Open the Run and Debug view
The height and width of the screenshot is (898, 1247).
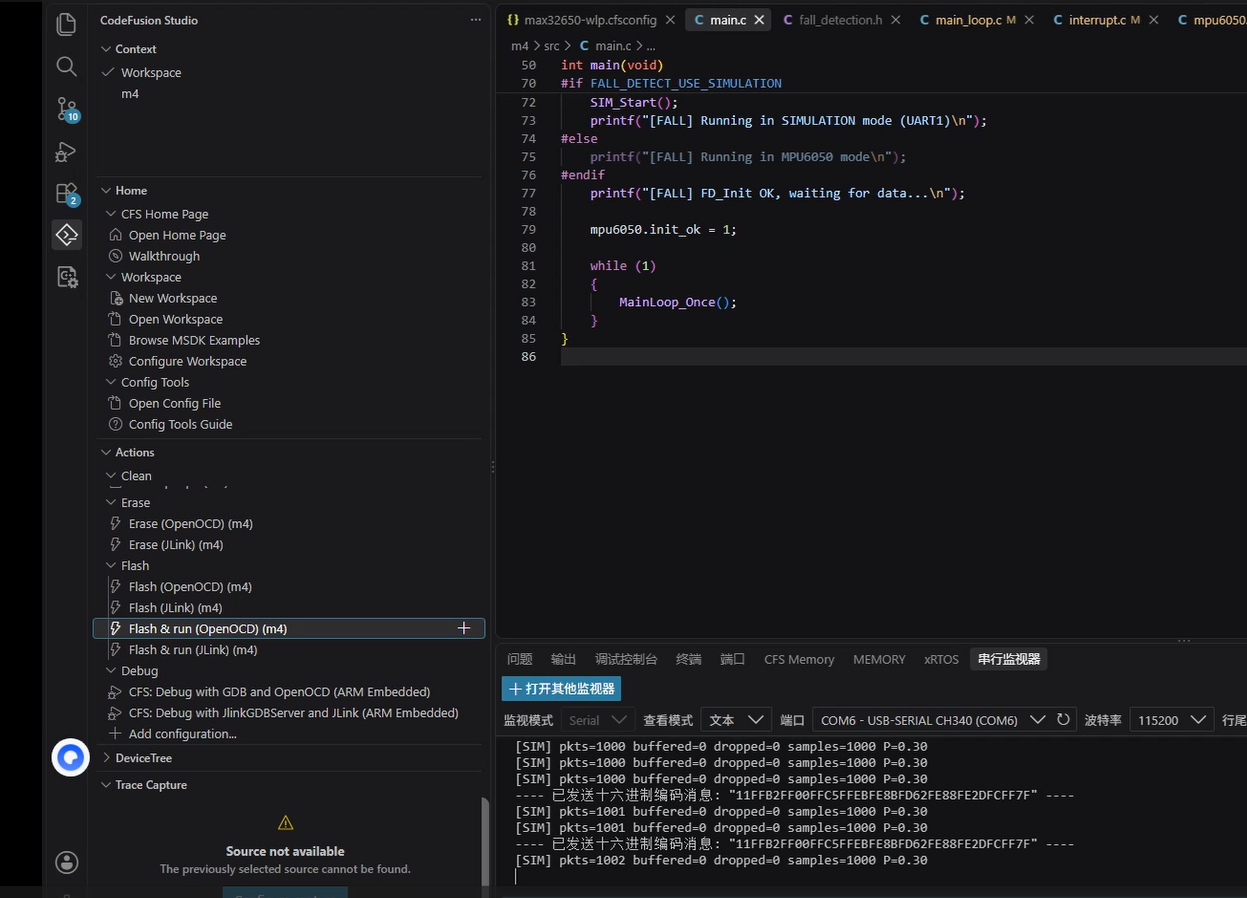66,151
